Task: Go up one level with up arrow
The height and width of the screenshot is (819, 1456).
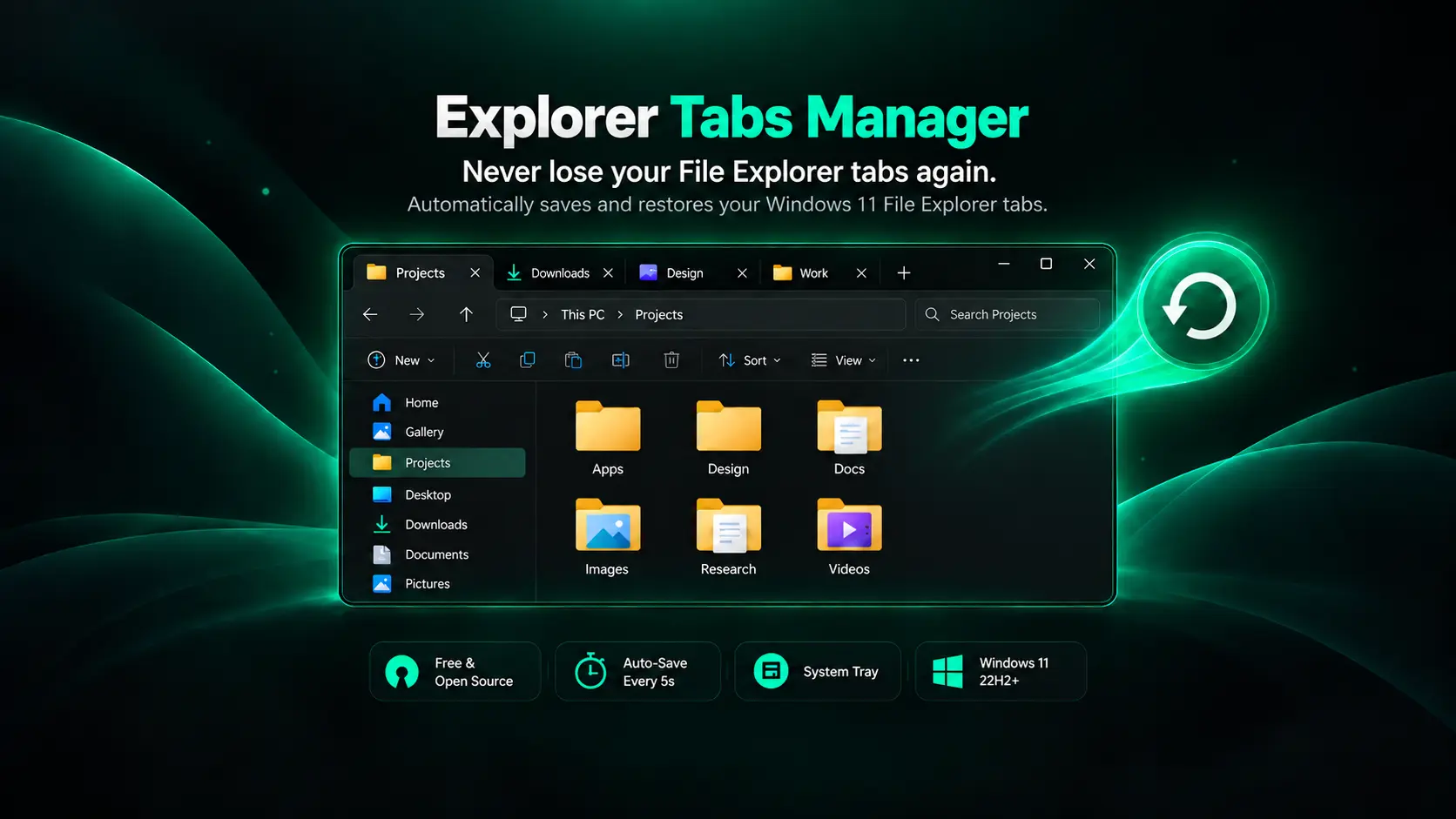Action: click(466, 314)
